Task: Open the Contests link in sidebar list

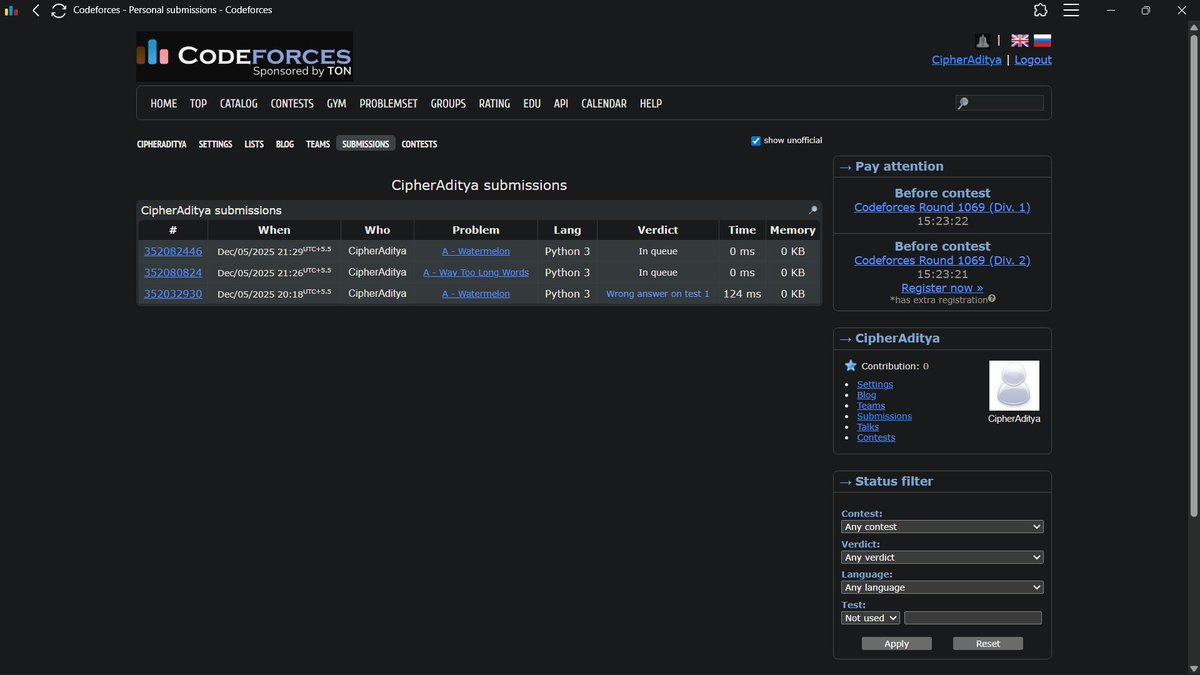Action: (x=876, y=438)
